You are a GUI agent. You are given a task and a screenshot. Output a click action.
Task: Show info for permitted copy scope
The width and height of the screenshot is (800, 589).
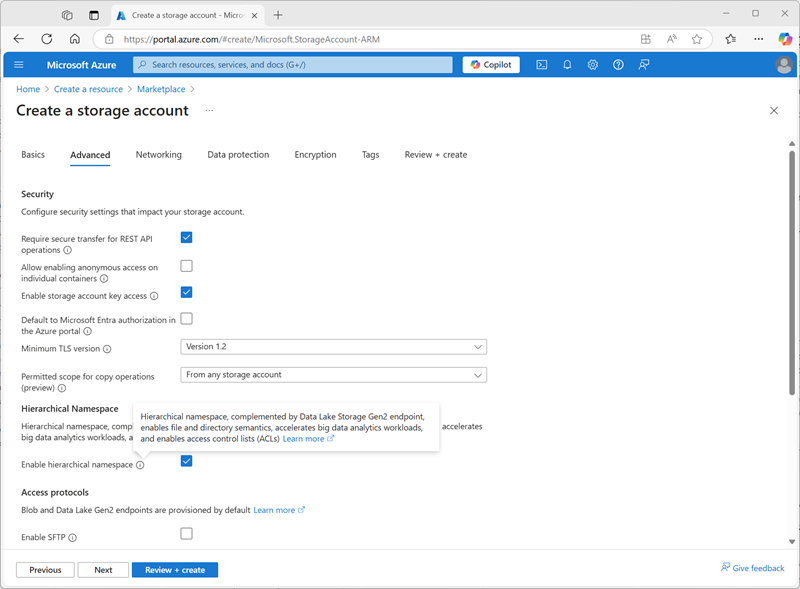(62, 388)
